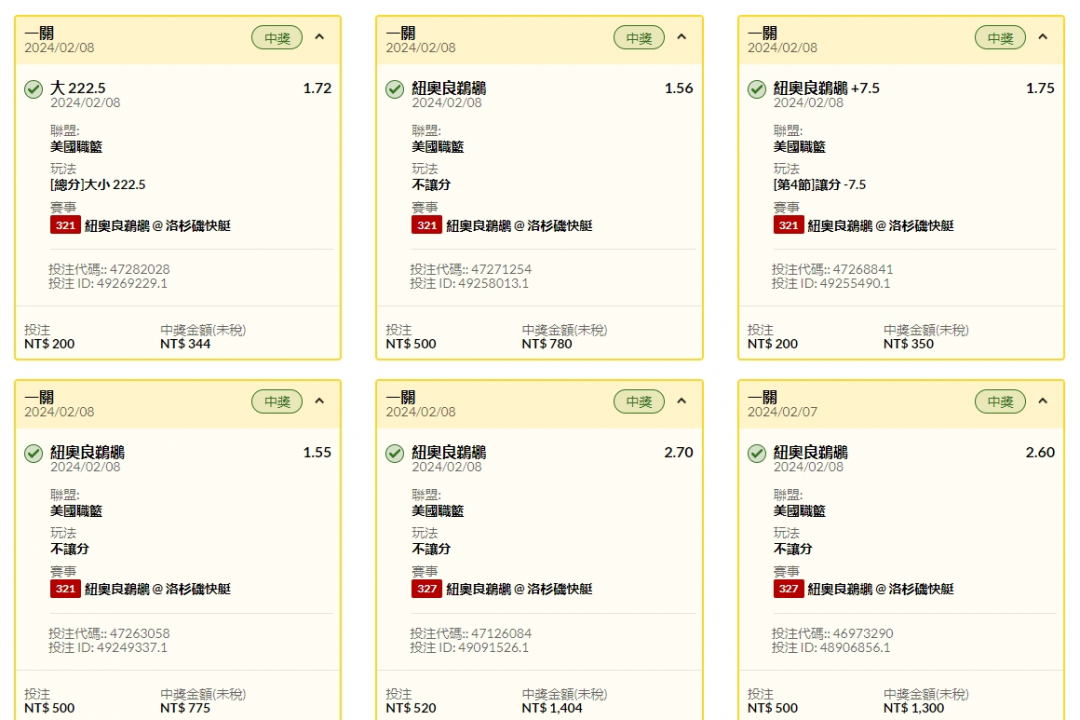The height and width of the screenshot is (720, 1080).
Task: Click the matchup text on the 大 222.5 card
Action: [158, 225]
